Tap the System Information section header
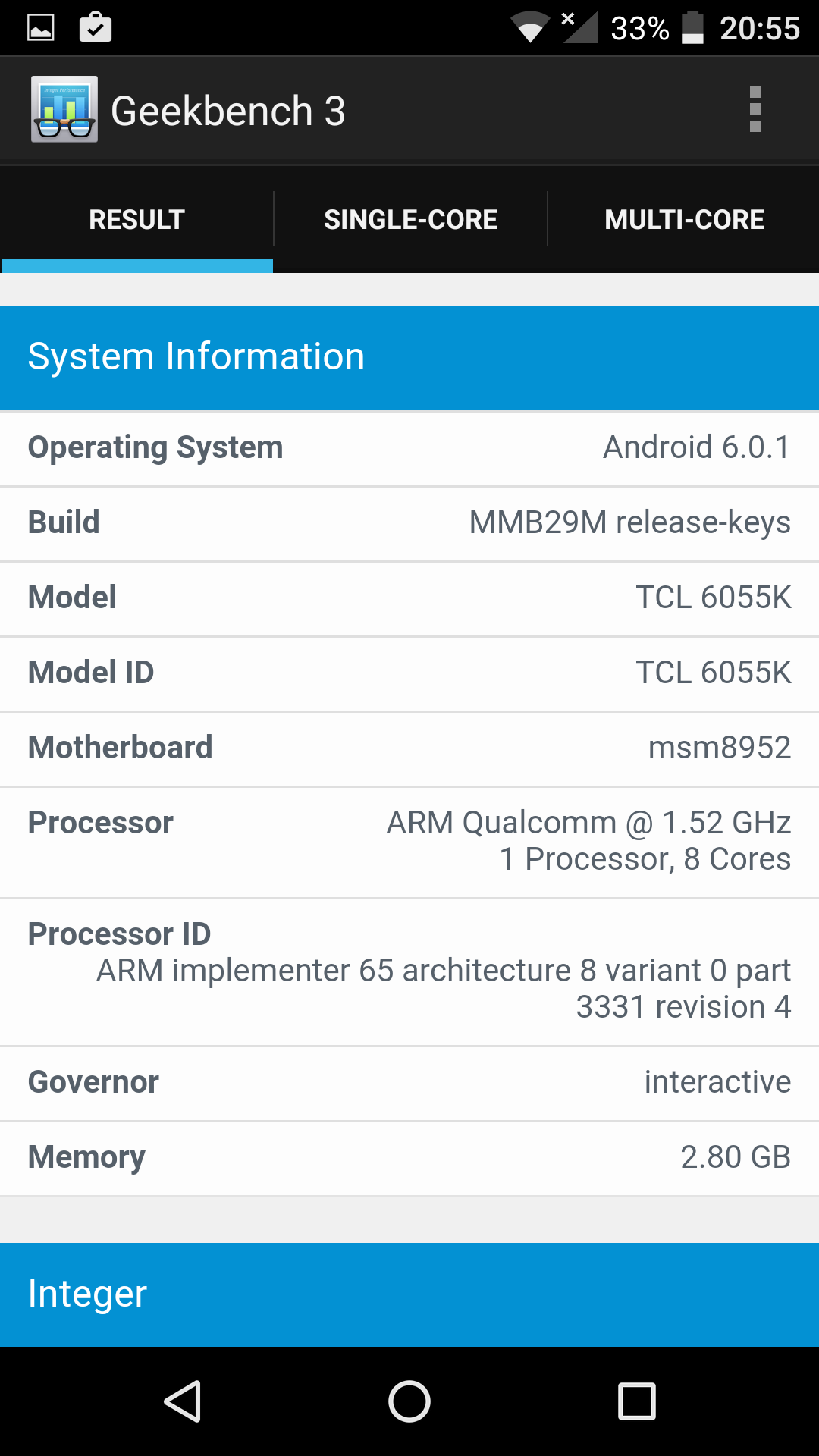Viewport: 819px width, 1456px height. point(409,357)
